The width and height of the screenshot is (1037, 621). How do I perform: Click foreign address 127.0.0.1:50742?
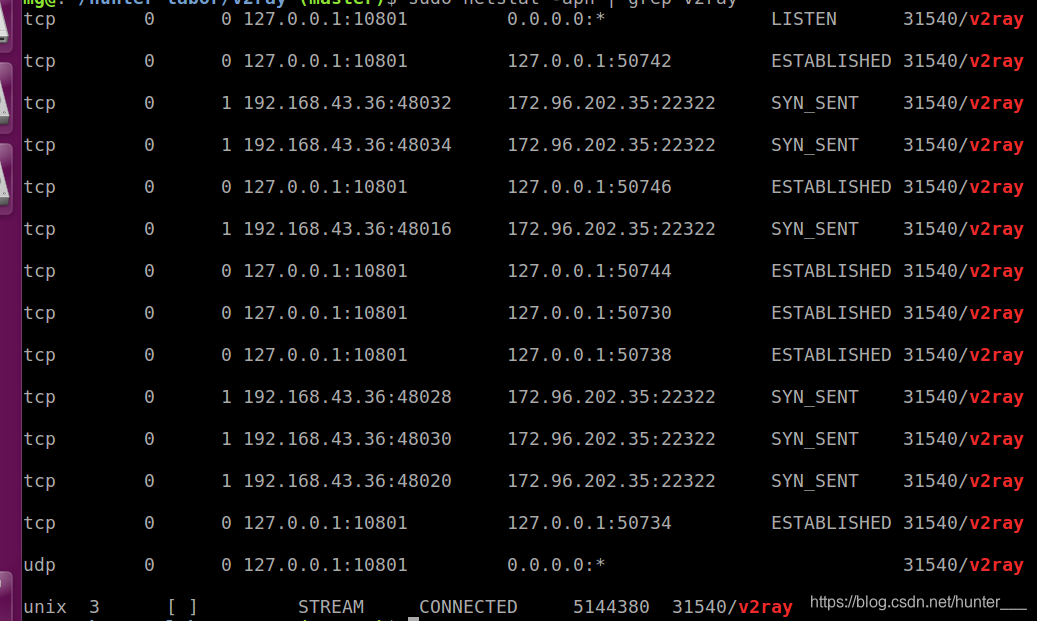pos(589,61)
